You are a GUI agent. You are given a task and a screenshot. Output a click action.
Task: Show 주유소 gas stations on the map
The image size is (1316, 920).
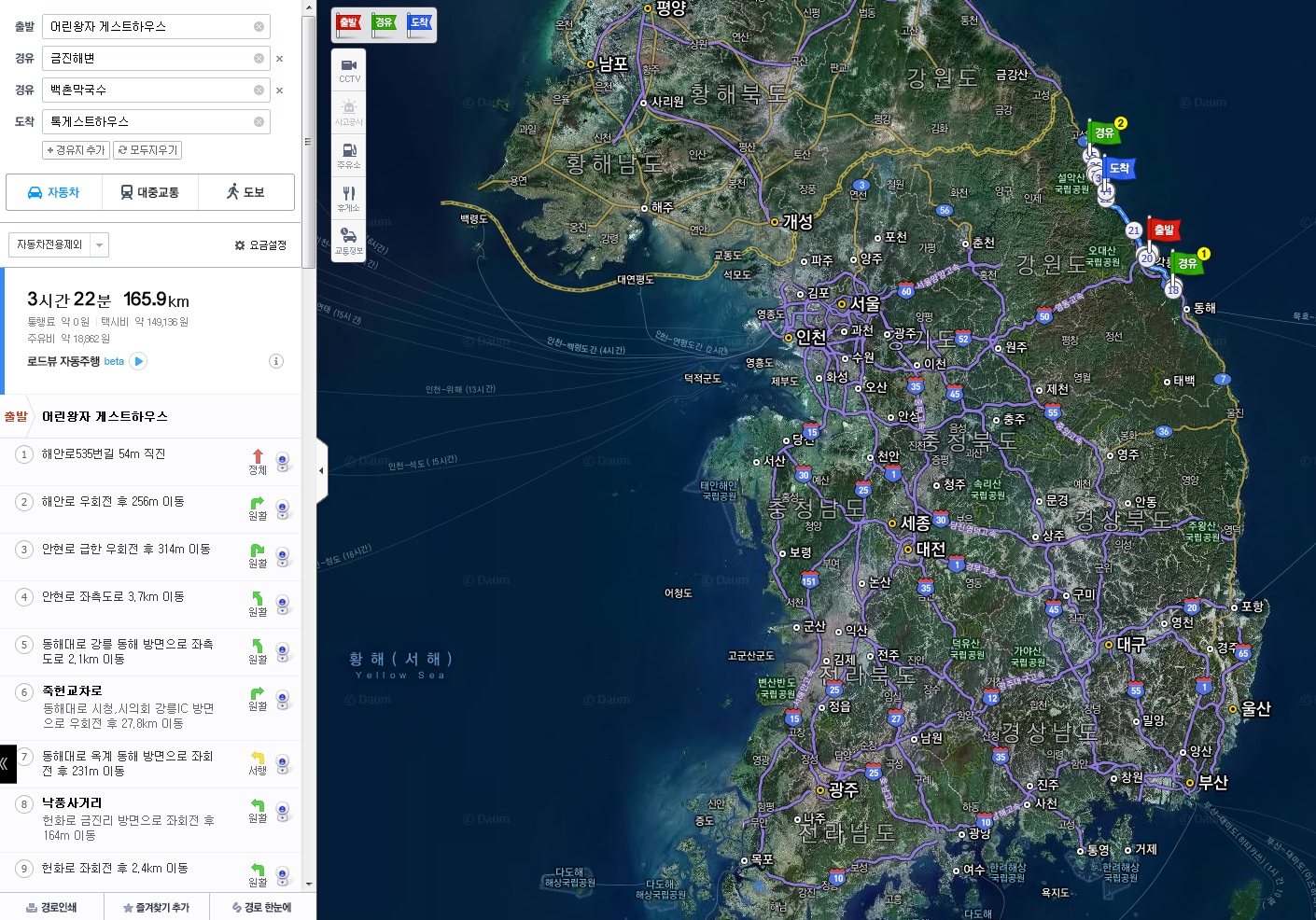click(x=348, y=155)
